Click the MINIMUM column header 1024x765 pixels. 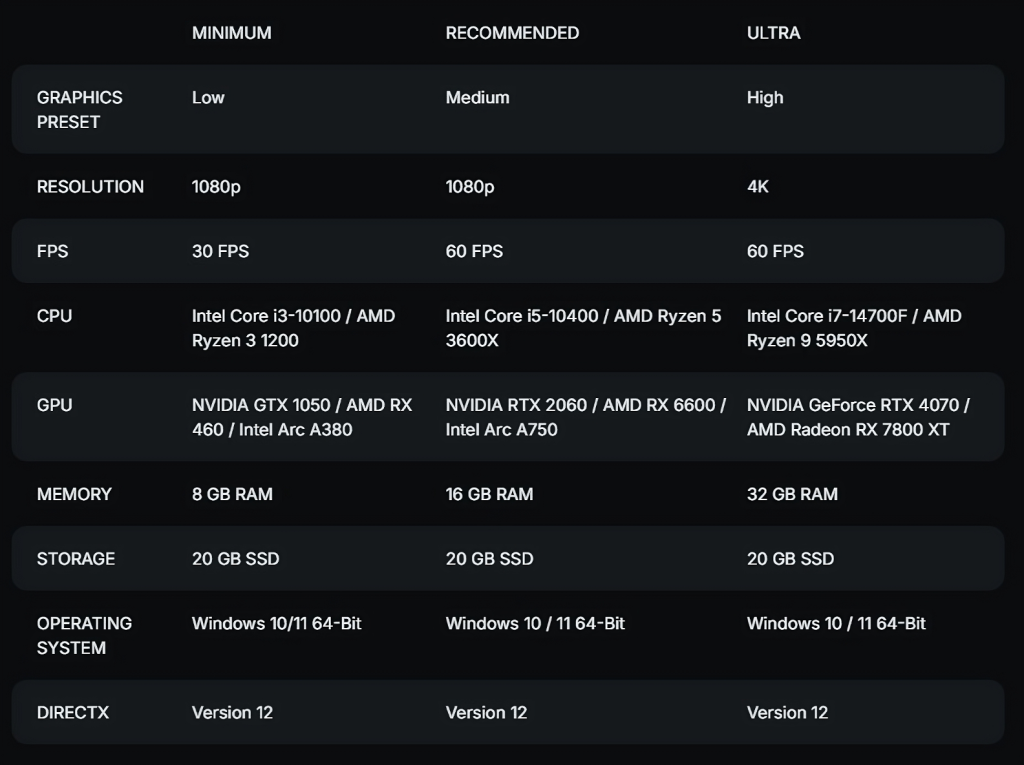[x=231, y=33]
